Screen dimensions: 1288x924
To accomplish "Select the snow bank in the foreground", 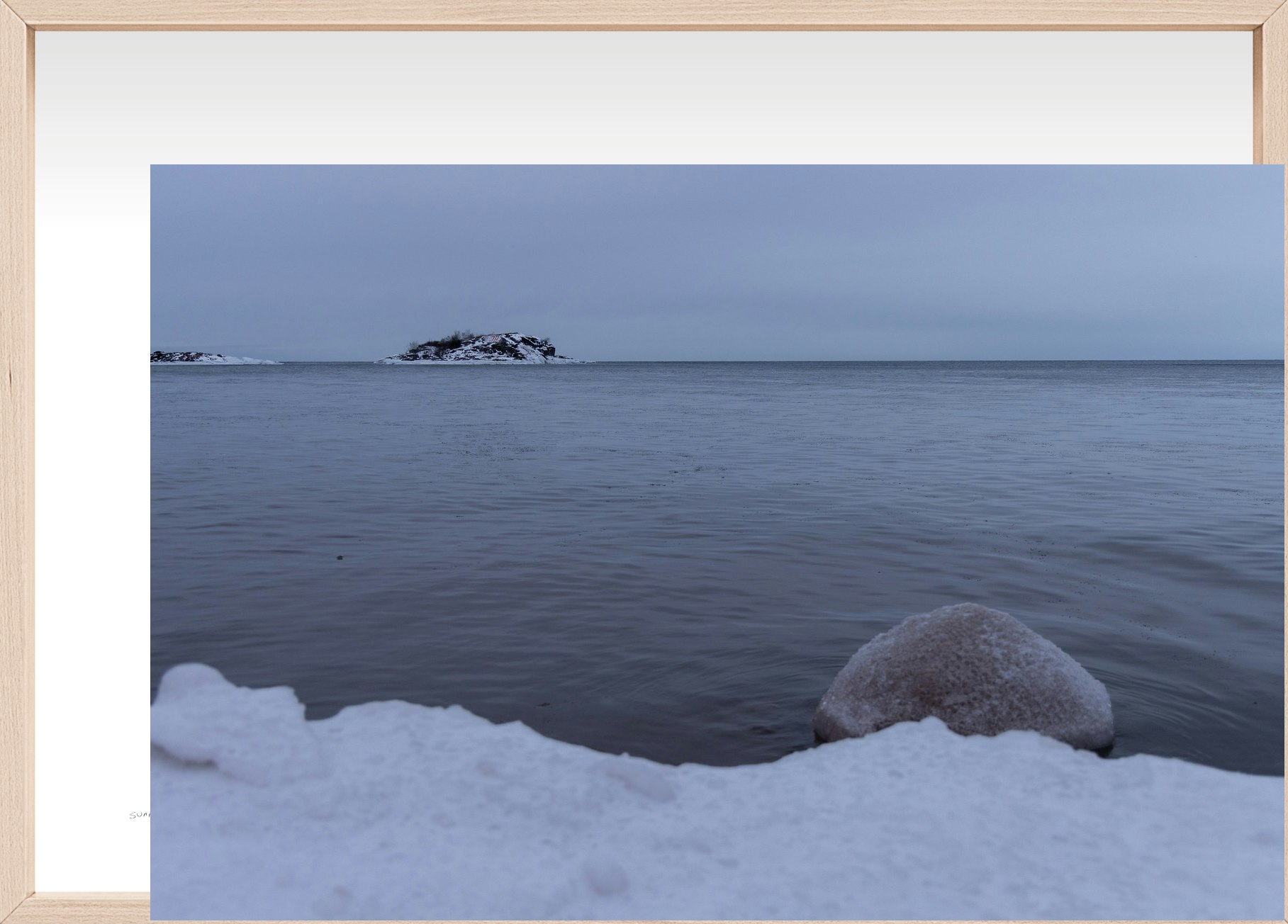I will click(x=638, y=836).
